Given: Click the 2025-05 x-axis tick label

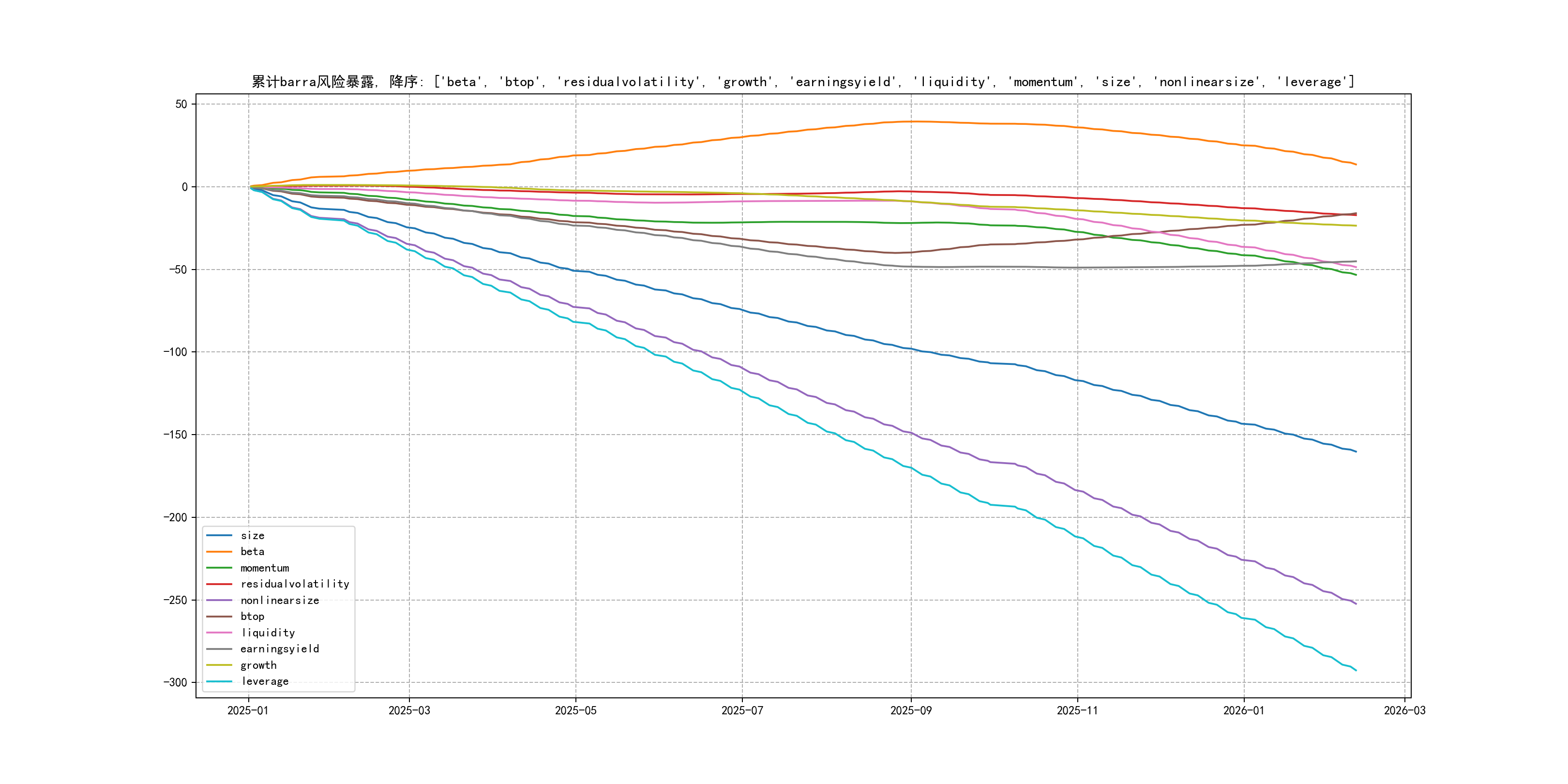Looking at the screenshot, I should [x=575, y=710].
